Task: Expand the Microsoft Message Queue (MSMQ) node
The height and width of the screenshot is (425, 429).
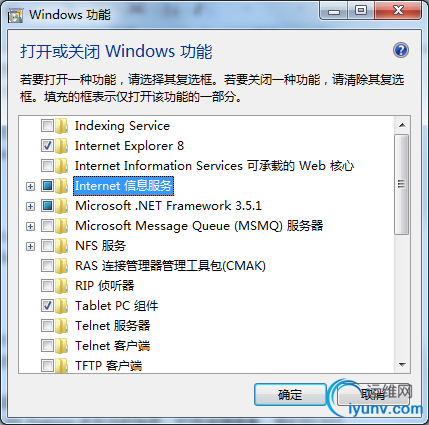Action: 30,226
